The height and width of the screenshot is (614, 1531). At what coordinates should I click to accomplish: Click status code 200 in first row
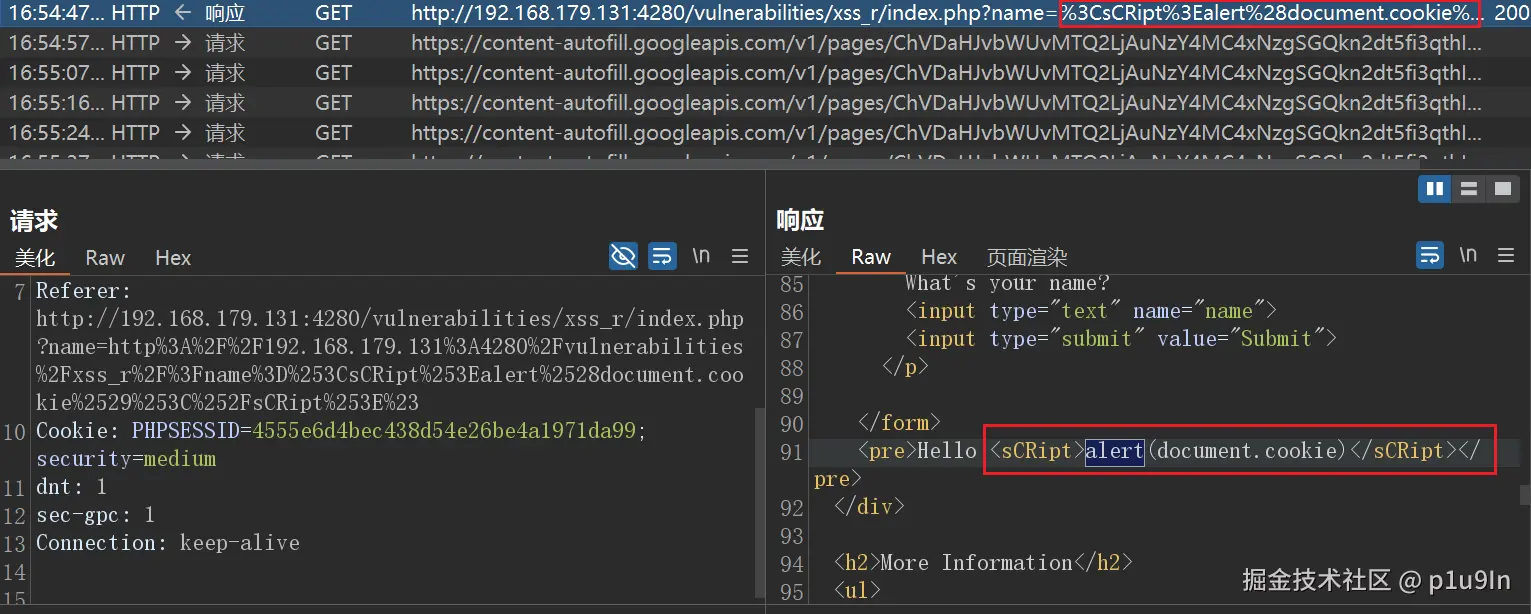point(1511,14)
